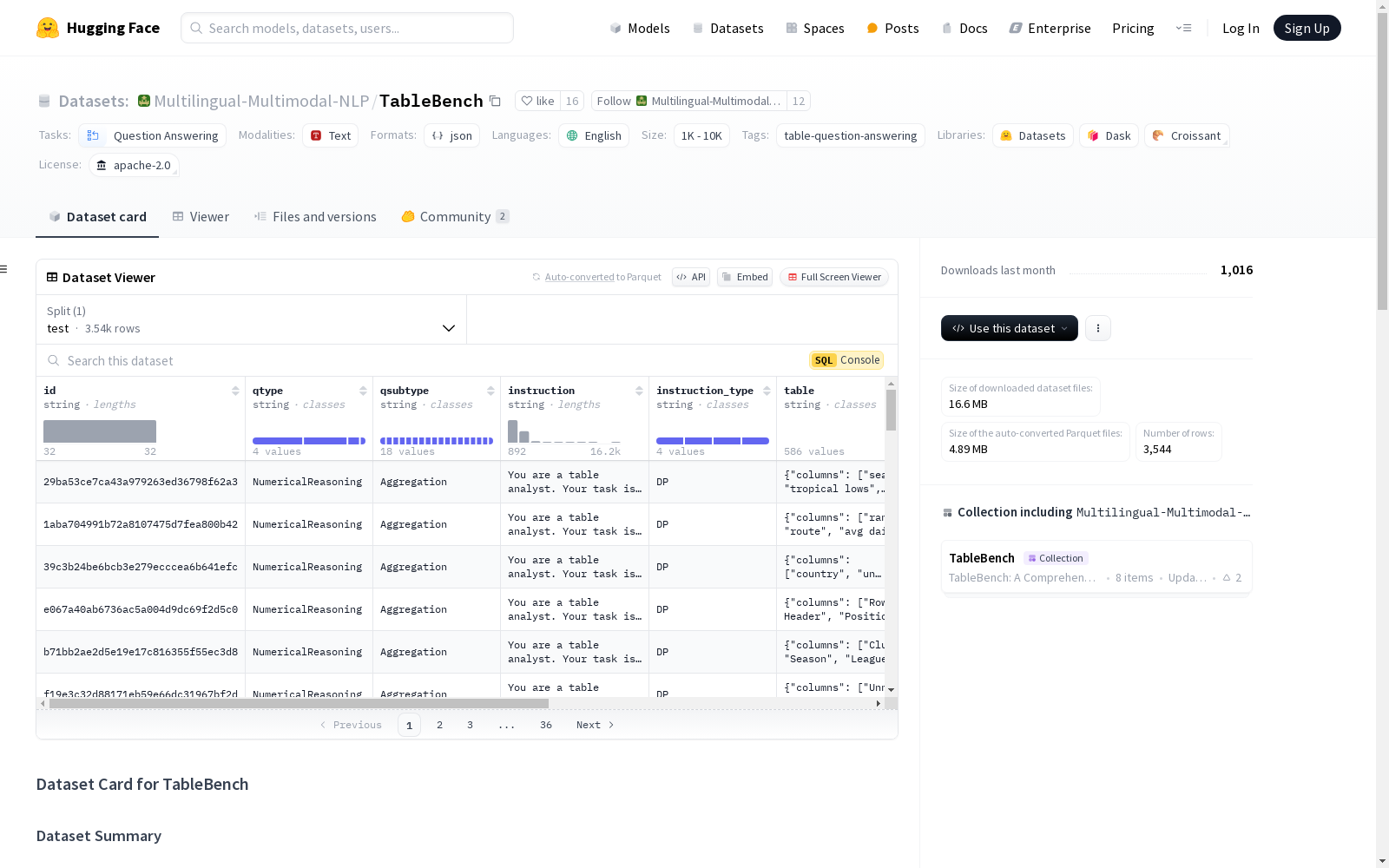Click the Datasets library tag

click(1033, 135)
